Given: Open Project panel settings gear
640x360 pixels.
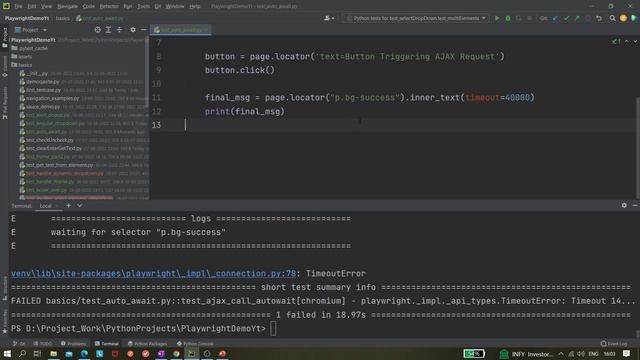Looking at the screenshot, I should click(133, 30).
